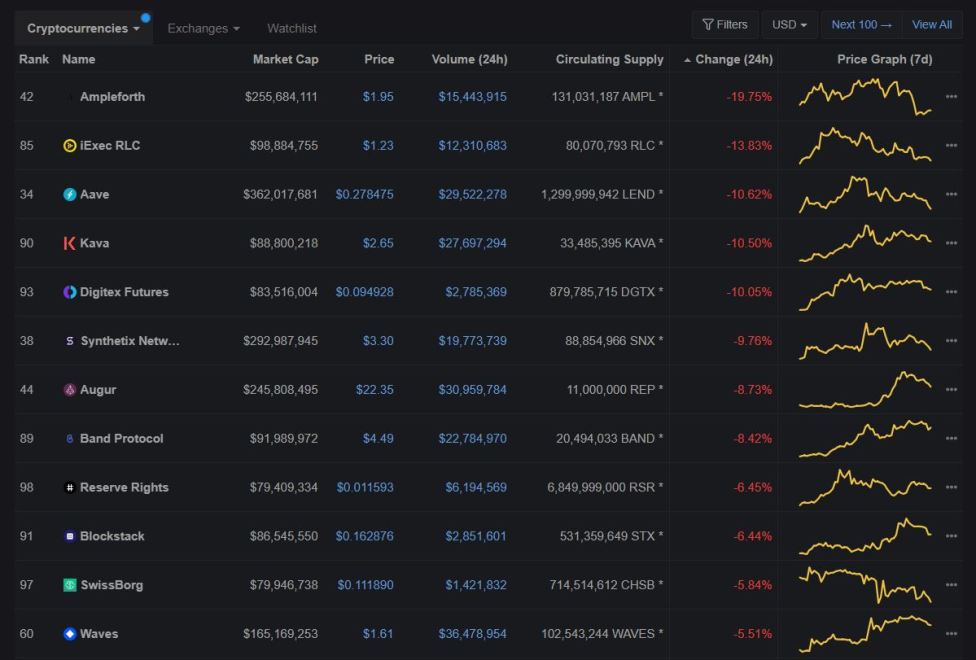The image size is (976, 660).
Task: Open the Band Protocol 7d price graph
Action: (x=865, y=438)
